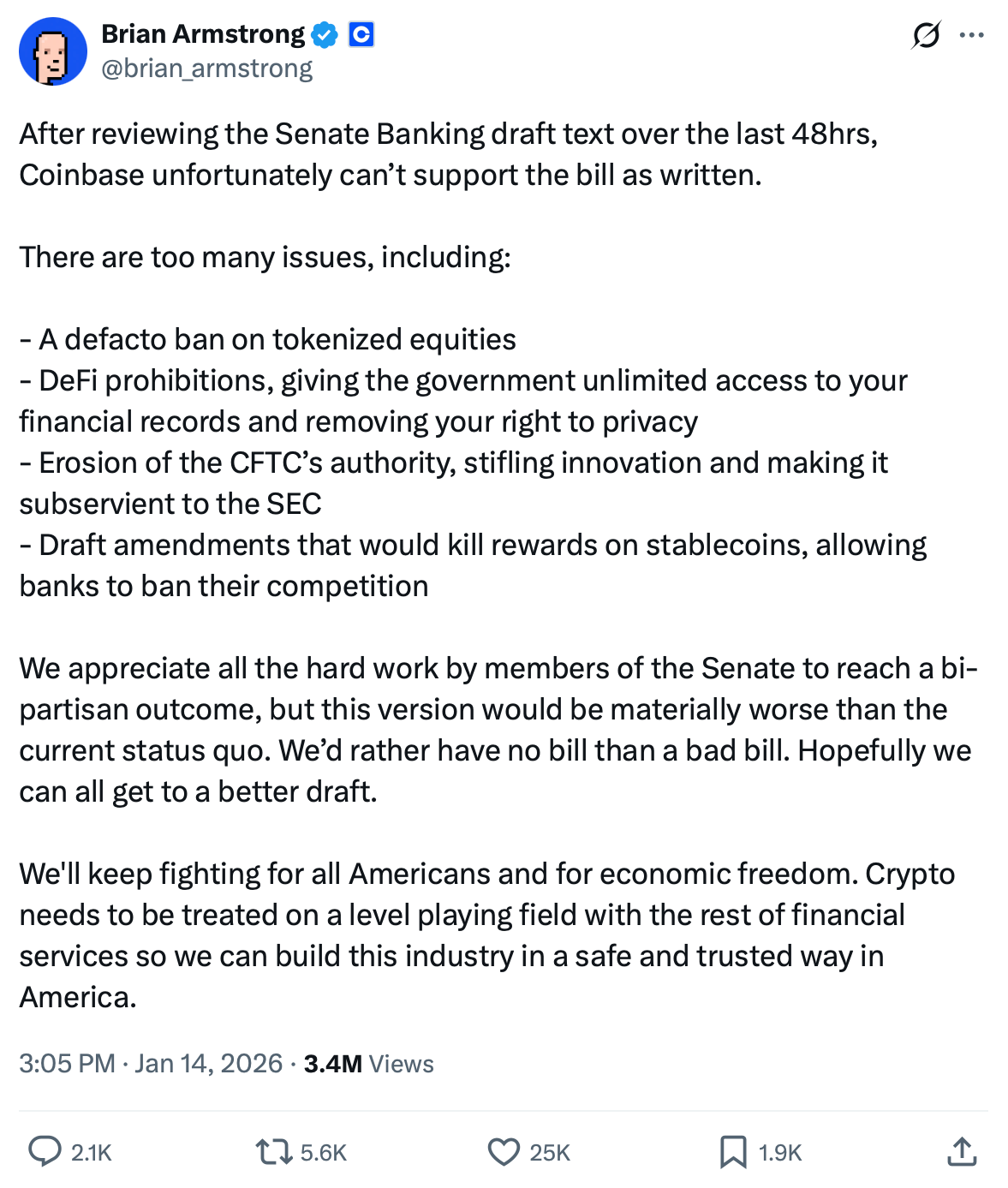
Task: Click the repost arrows icon
Action: (274, 1152)
